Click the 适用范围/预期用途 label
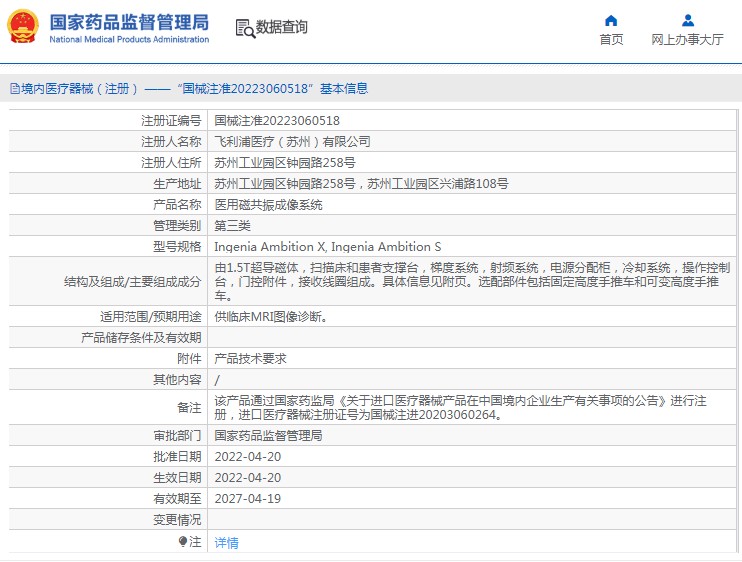The height and width of the screenshot is (562, 742). [150, 316]
